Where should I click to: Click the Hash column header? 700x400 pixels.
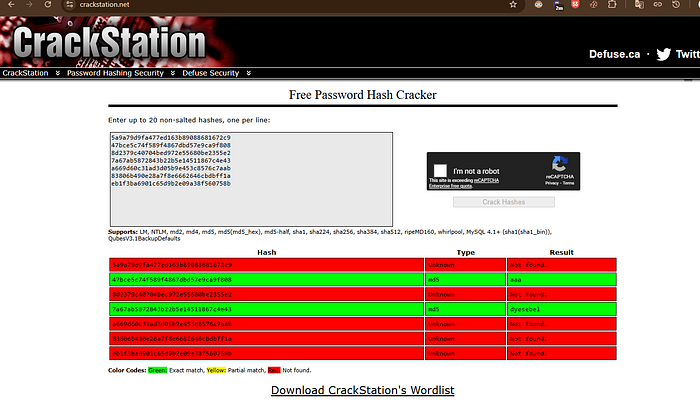pos(267,252)
